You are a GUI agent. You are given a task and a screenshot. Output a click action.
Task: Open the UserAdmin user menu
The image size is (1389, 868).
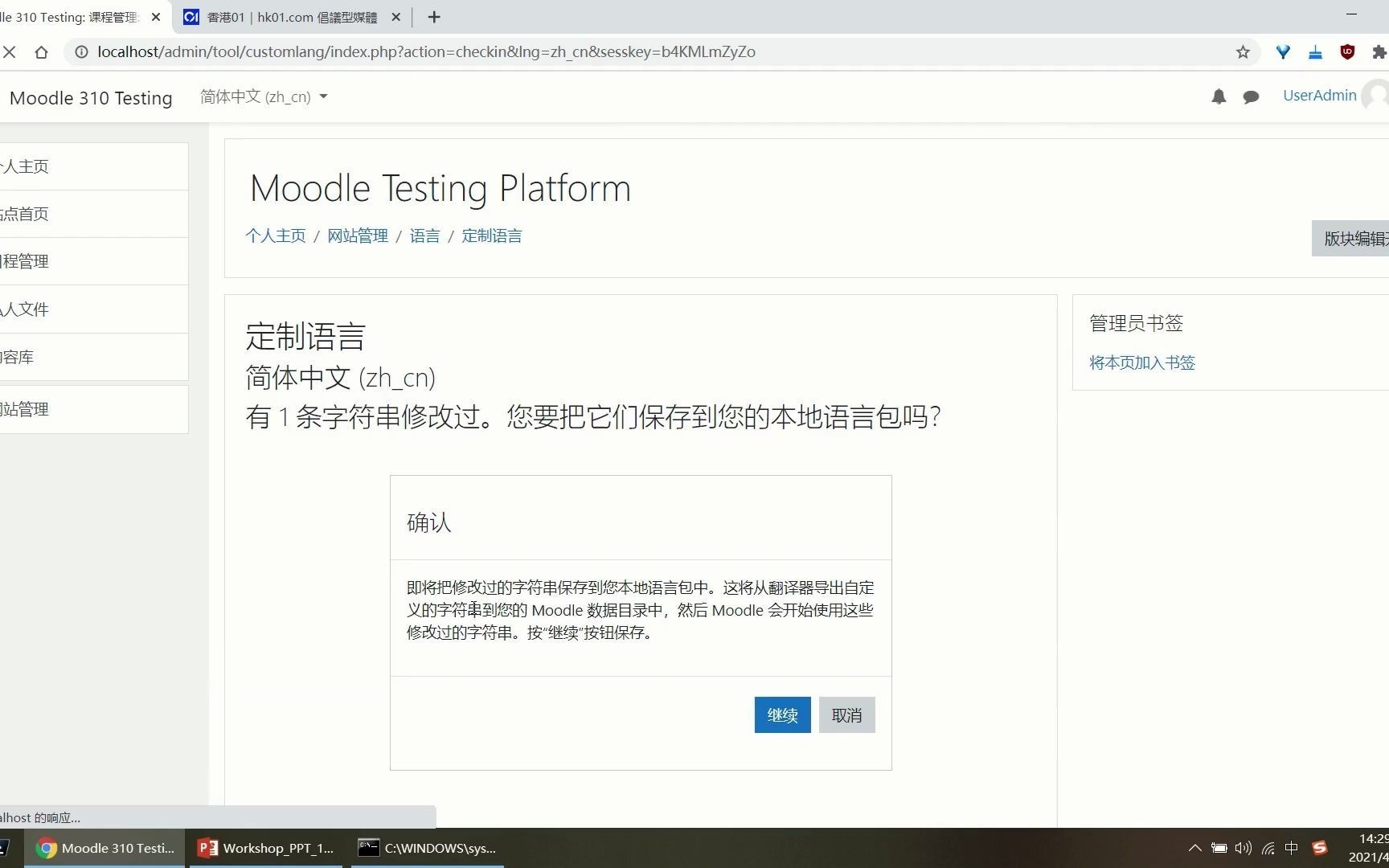(1335, 96)
